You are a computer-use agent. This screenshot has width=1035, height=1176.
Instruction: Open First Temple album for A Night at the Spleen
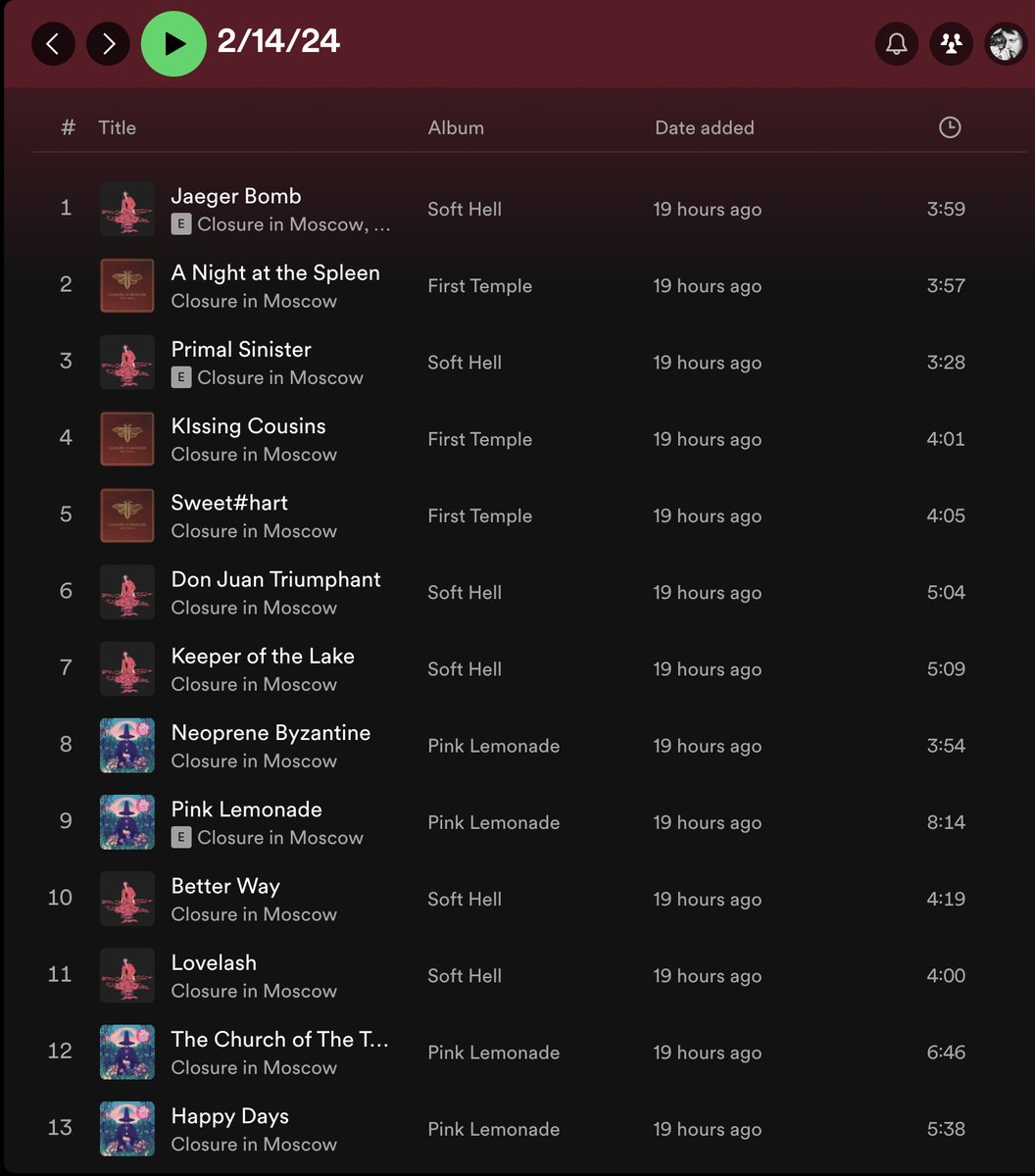tap(479, 285)
